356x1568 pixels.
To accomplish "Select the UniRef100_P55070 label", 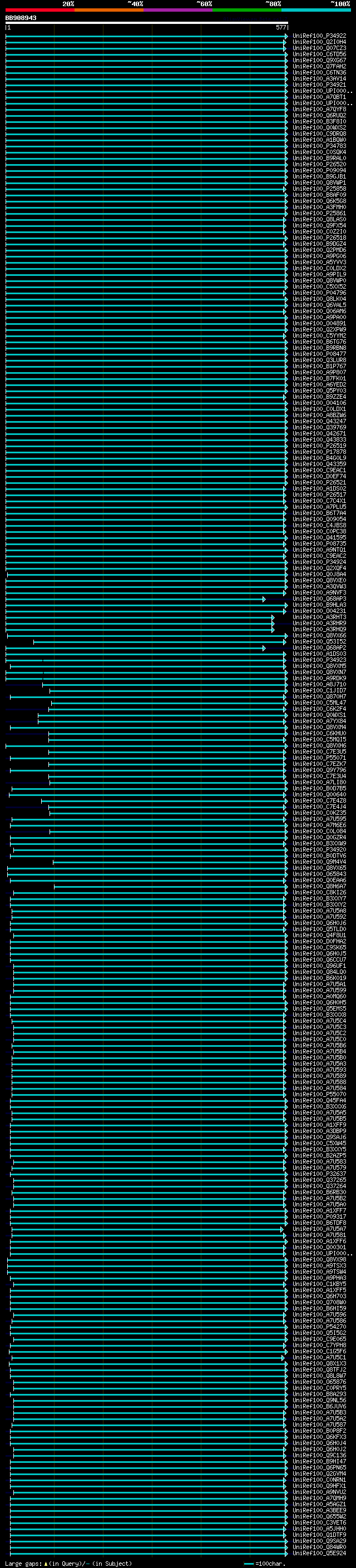I will tap(319, 1095).
